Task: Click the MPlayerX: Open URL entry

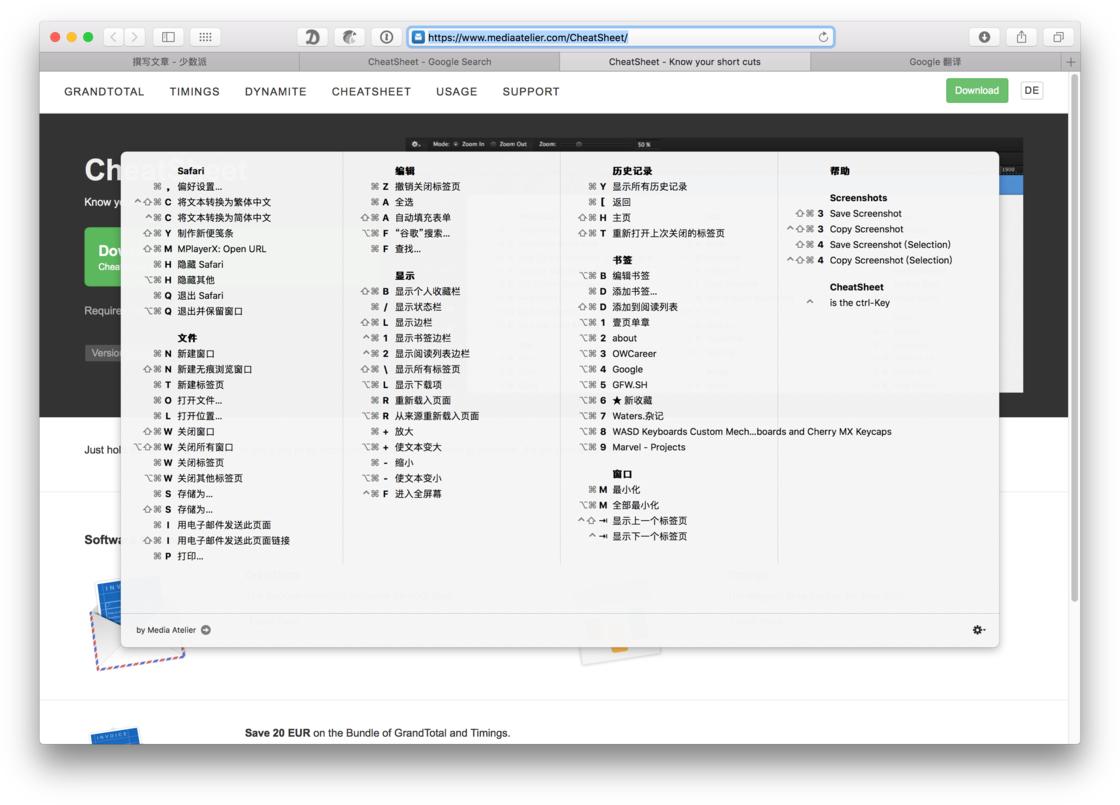Action: pos(221,249)
